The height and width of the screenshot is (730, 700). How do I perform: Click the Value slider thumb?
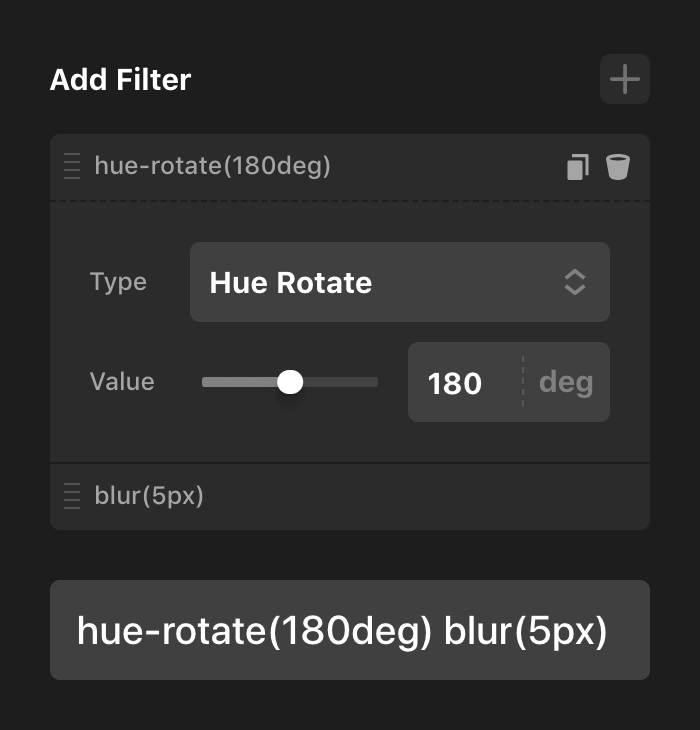click(x=290, y=382)
